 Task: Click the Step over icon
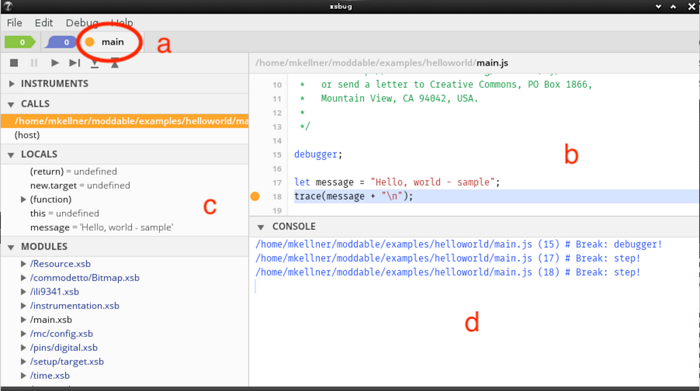pyautogui.click(x=75, y=63)
